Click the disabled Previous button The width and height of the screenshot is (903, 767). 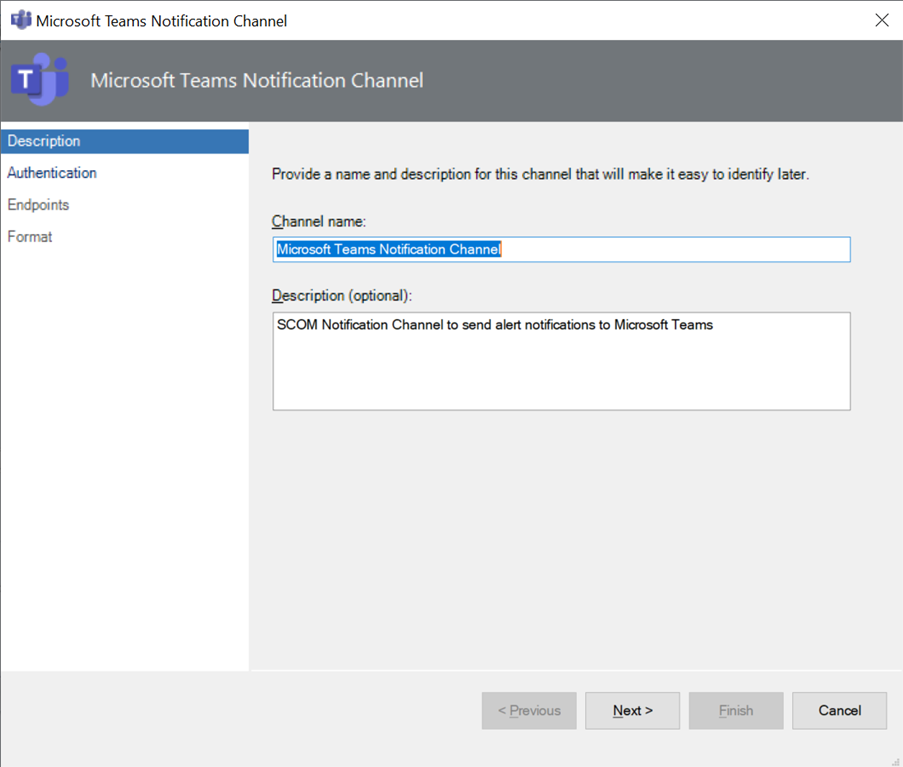(x=529, y=711)
